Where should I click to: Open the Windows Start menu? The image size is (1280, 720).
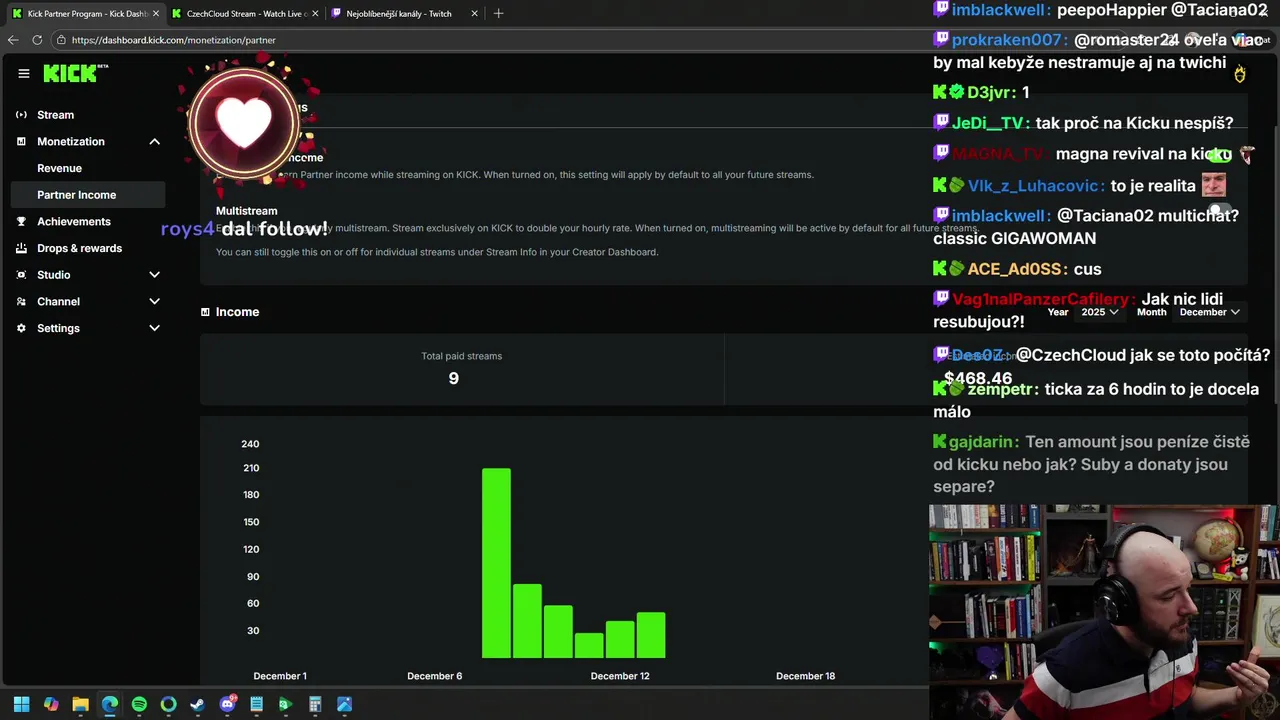pyautogui.click(x=21, y=705)
